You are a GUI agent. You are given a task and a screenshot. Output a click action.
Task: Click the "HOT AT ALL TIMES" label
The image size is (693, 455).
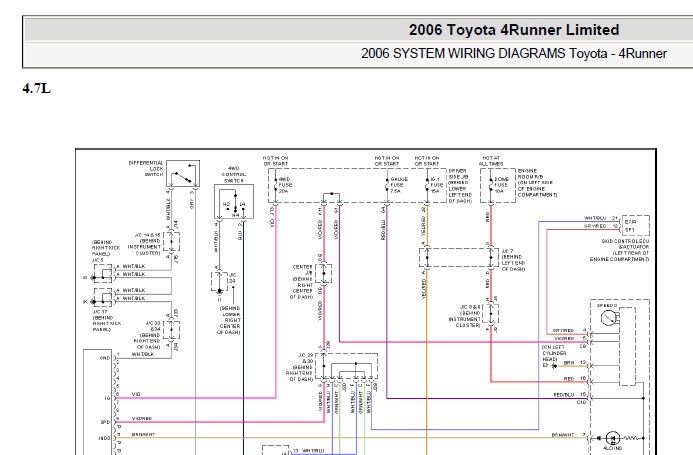(491, 161)
